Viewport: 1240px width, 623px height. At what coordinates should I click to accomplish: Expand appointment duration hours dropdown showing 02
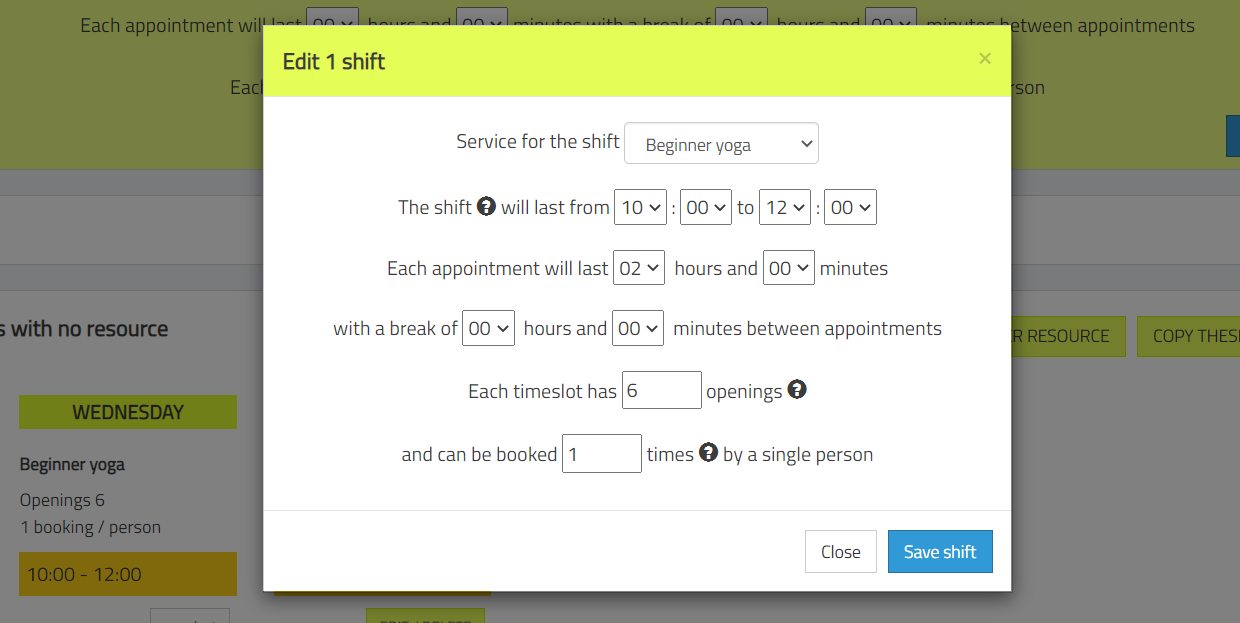click(639, 267)
